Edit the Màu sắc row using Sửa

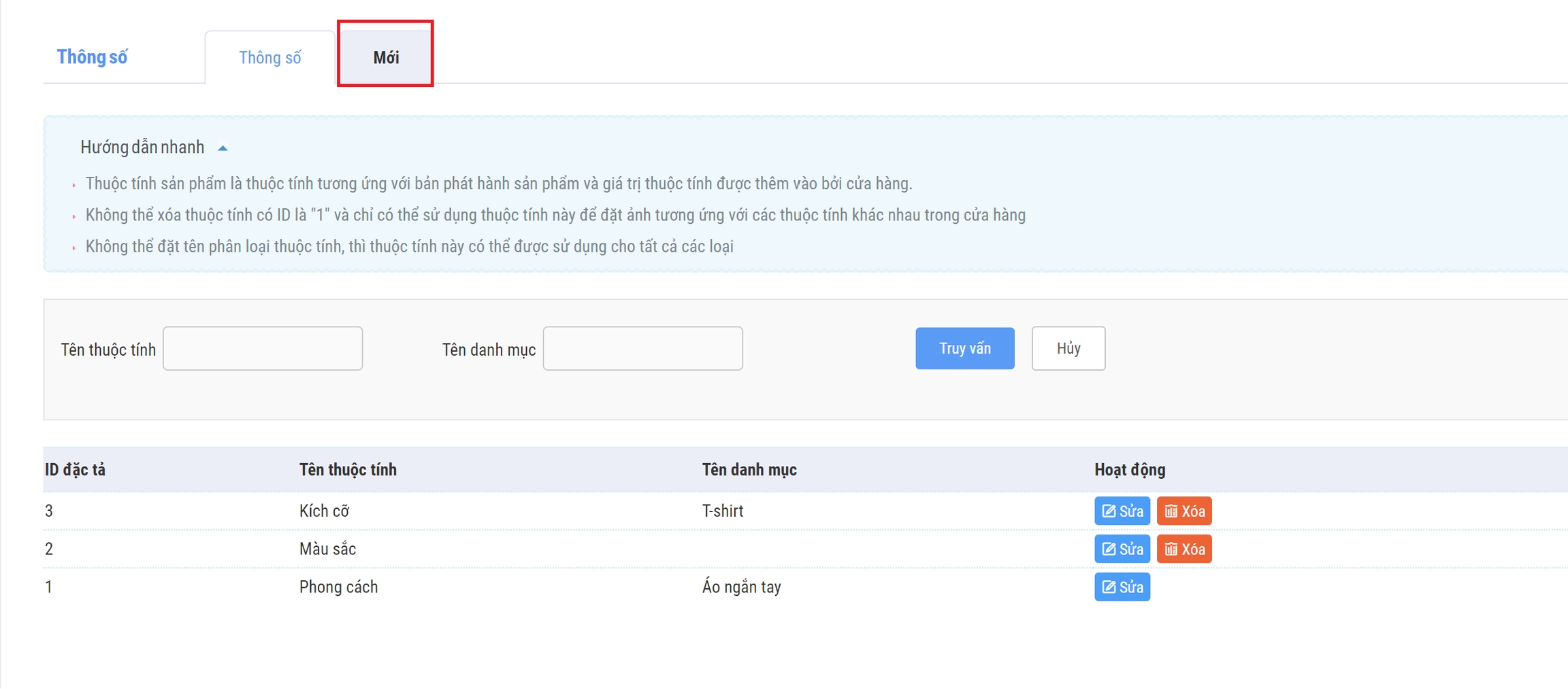pyautogui.click(x=1122, y=550)
